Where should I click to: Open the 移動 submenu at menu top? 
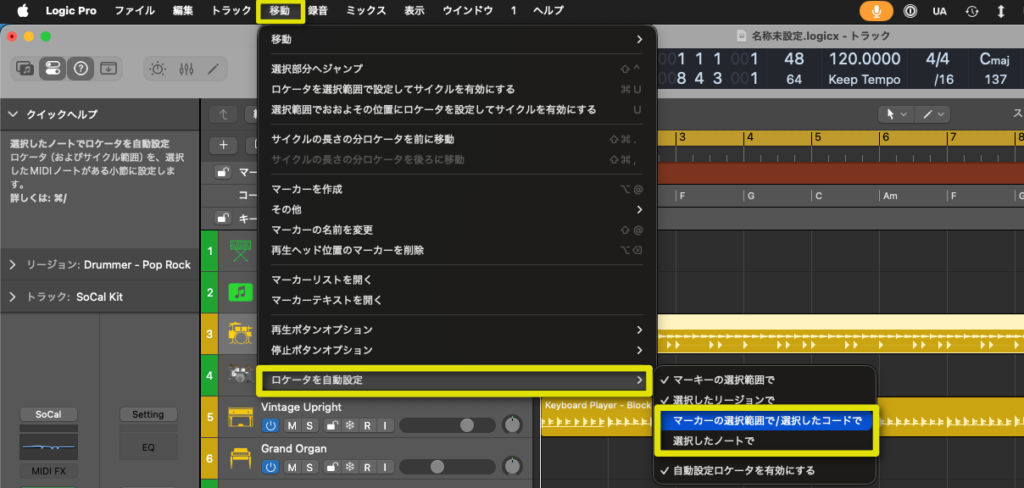point(457,39)
